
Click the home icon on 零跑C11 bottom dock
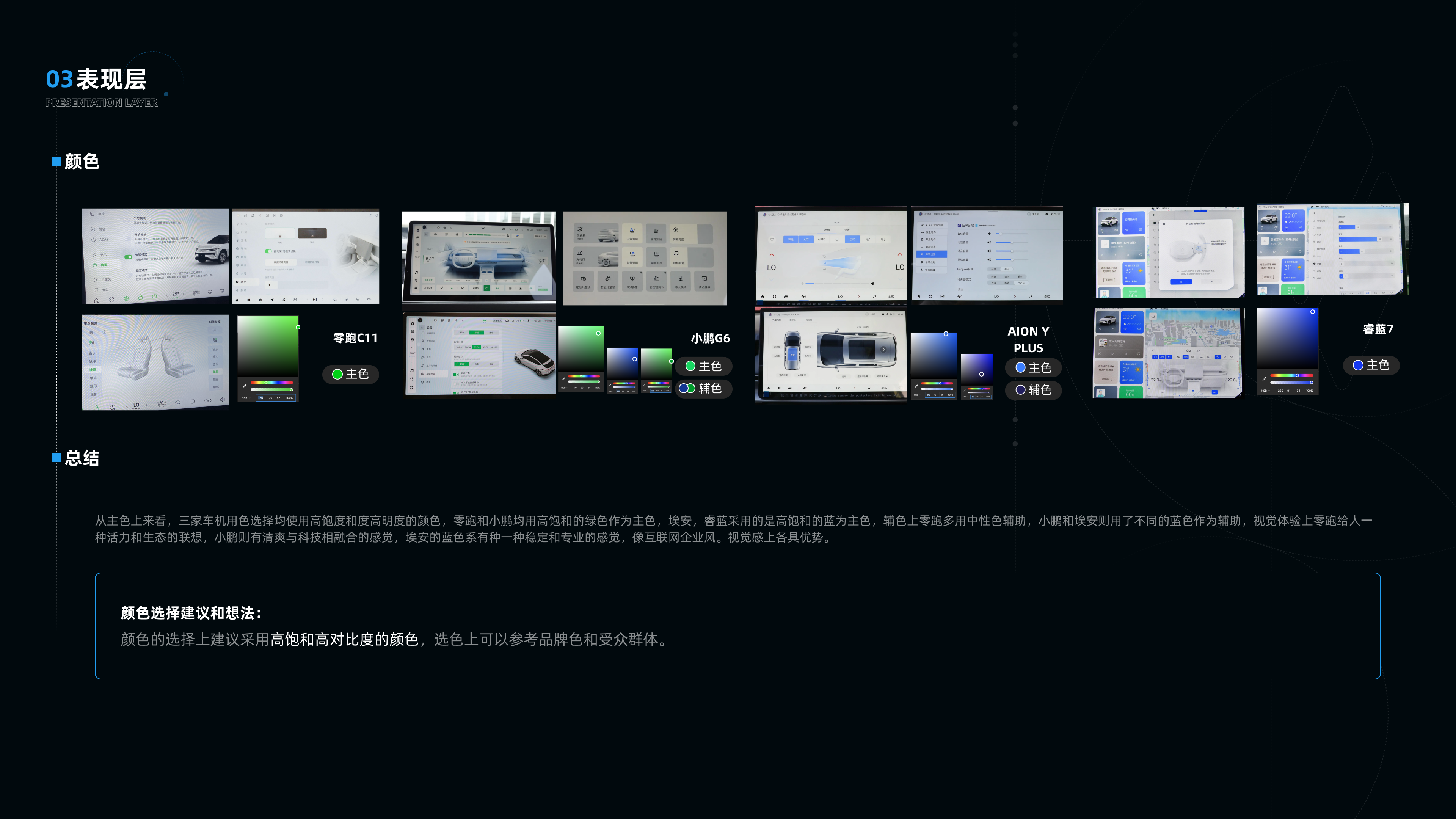point(97,300)
